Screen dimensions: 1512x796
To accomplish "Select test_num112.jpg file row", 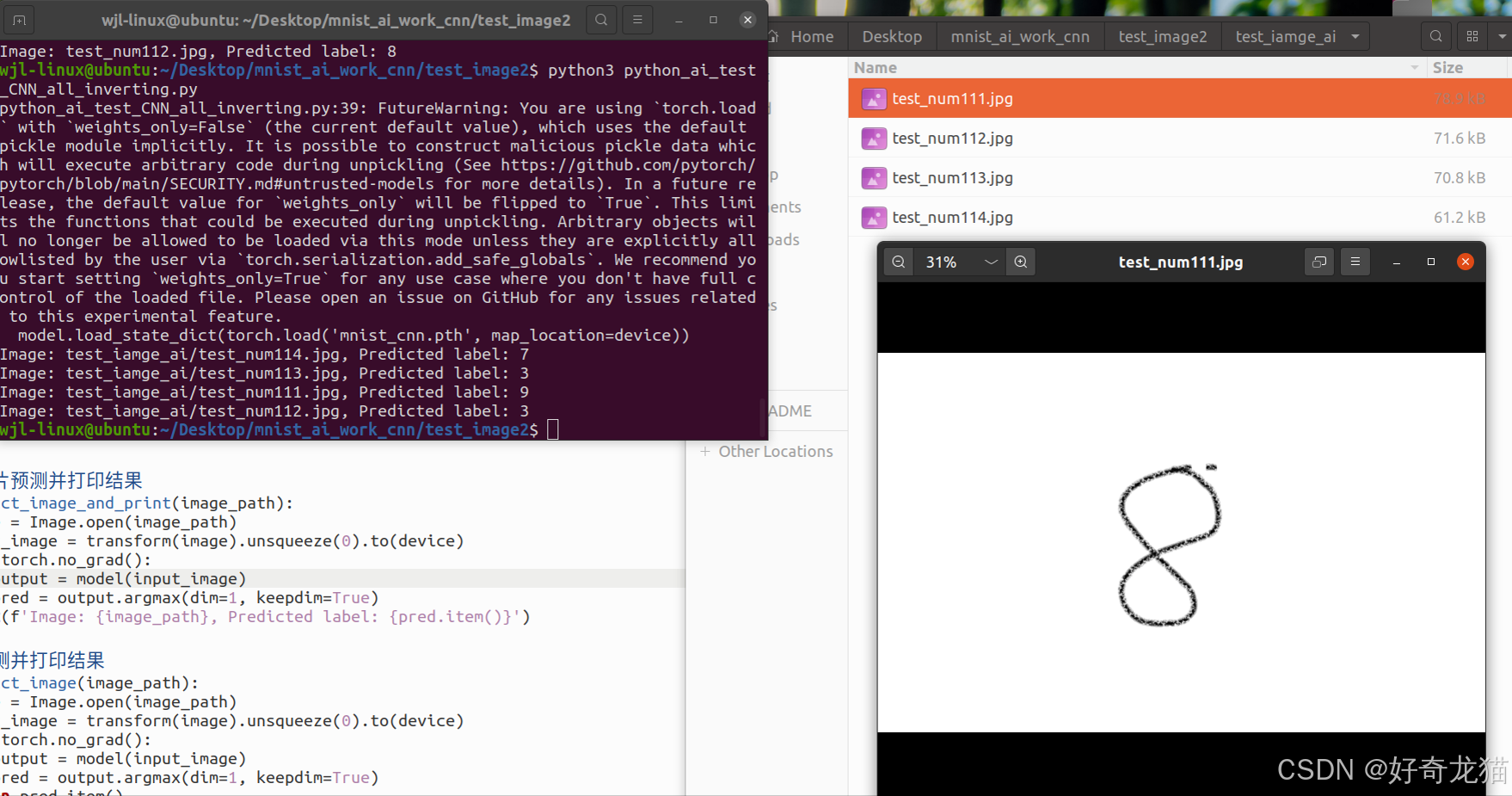I will click(x=1179, y=138).
